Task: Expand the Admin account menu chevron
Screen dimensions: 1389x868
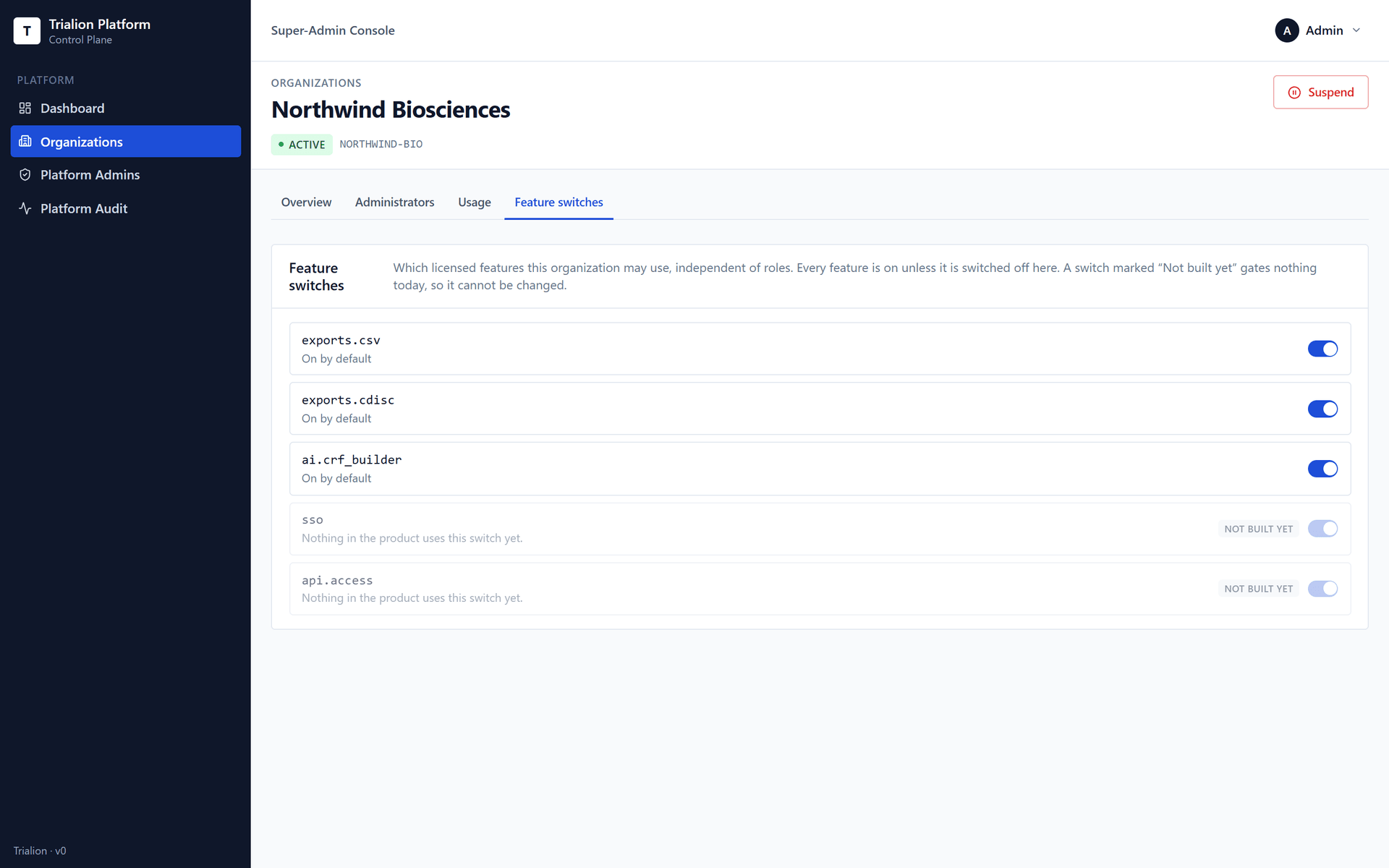Action: tap(1356, 30)
